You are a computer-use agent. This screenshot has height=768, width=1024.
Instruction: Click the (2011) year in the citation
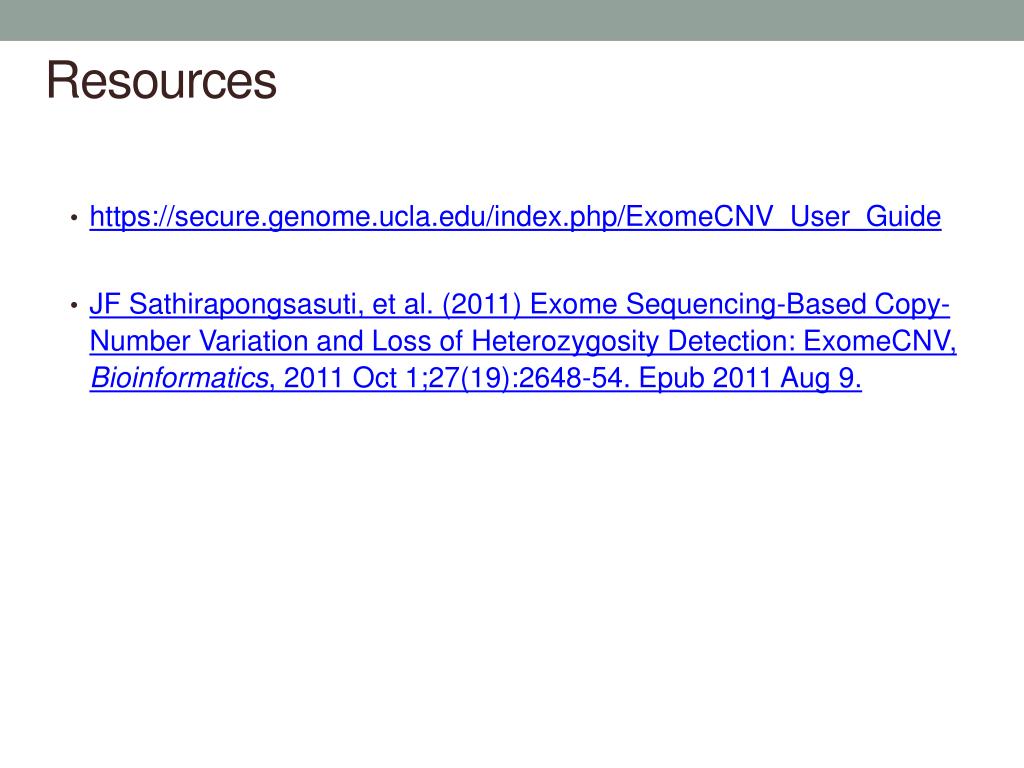[x=481, y=304]
